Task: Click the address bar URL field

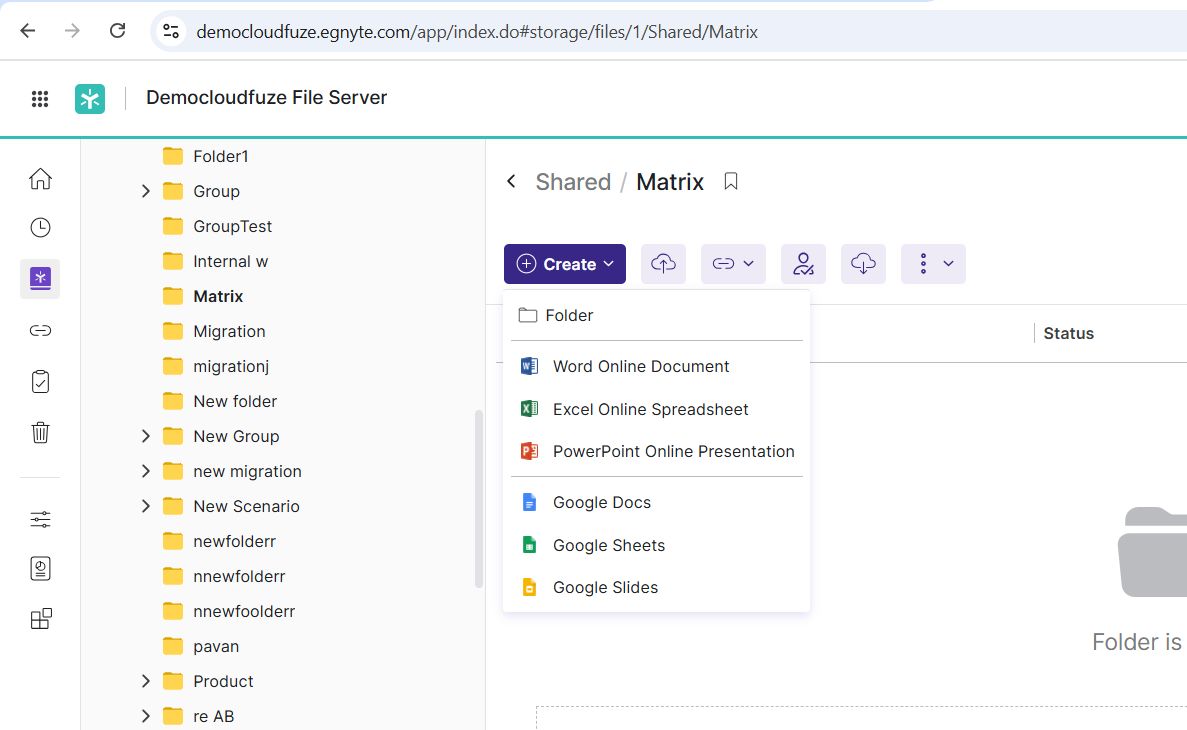Action: (x=477, y=32)
